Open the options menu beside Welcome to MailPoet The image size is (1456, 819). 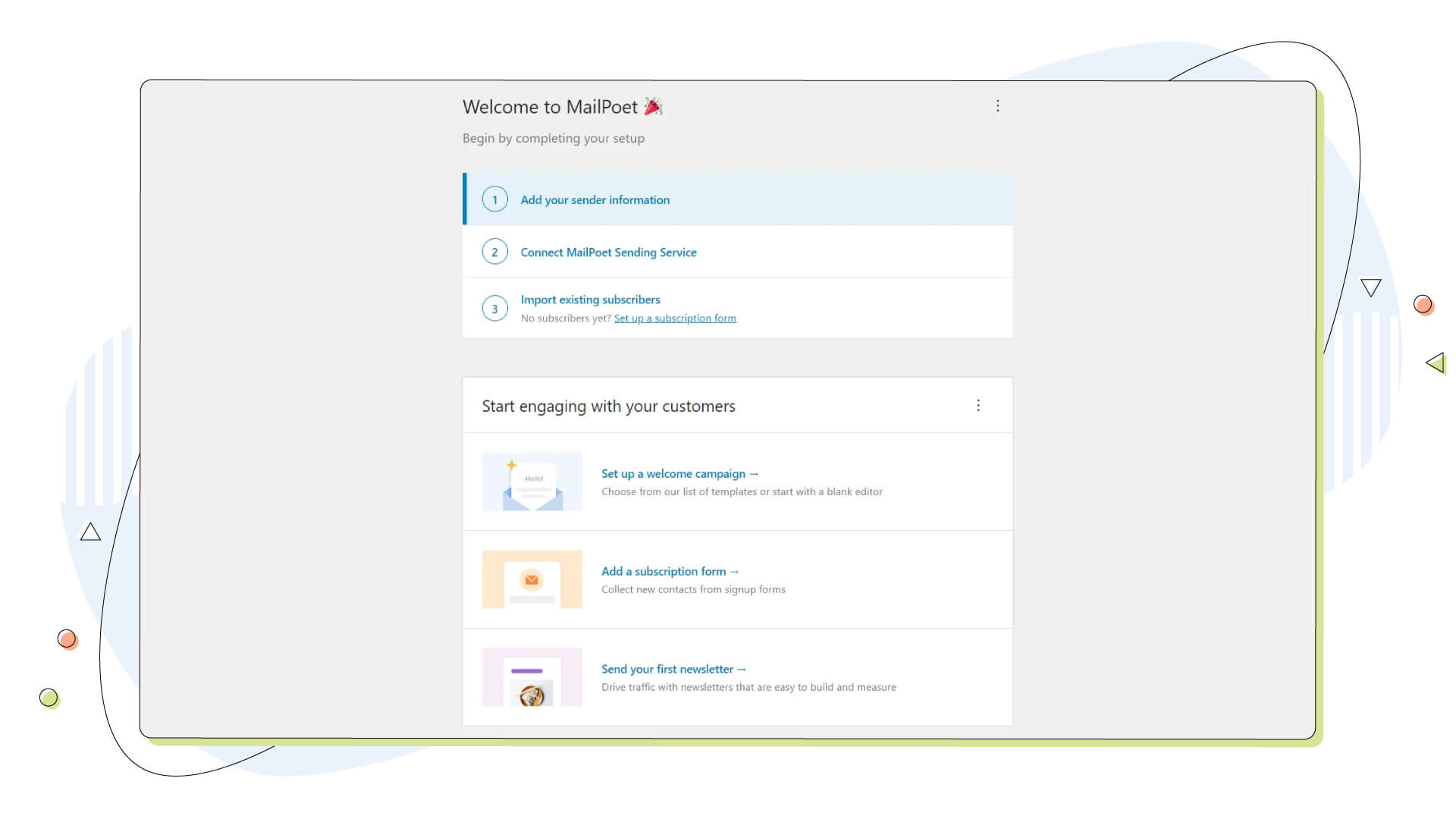[x=997, y=106]
